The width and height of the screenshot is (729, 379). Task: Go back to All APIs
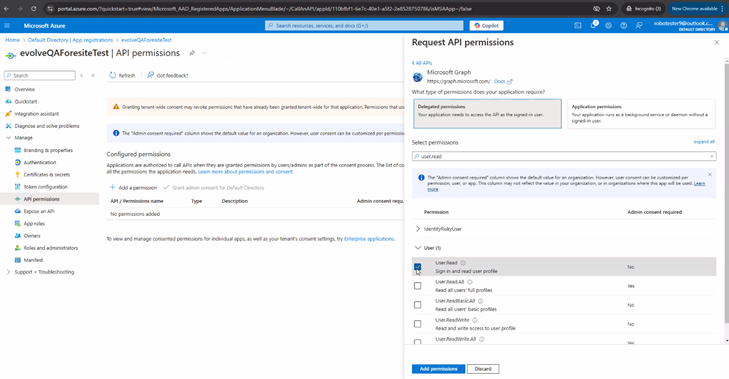[422, 63]
